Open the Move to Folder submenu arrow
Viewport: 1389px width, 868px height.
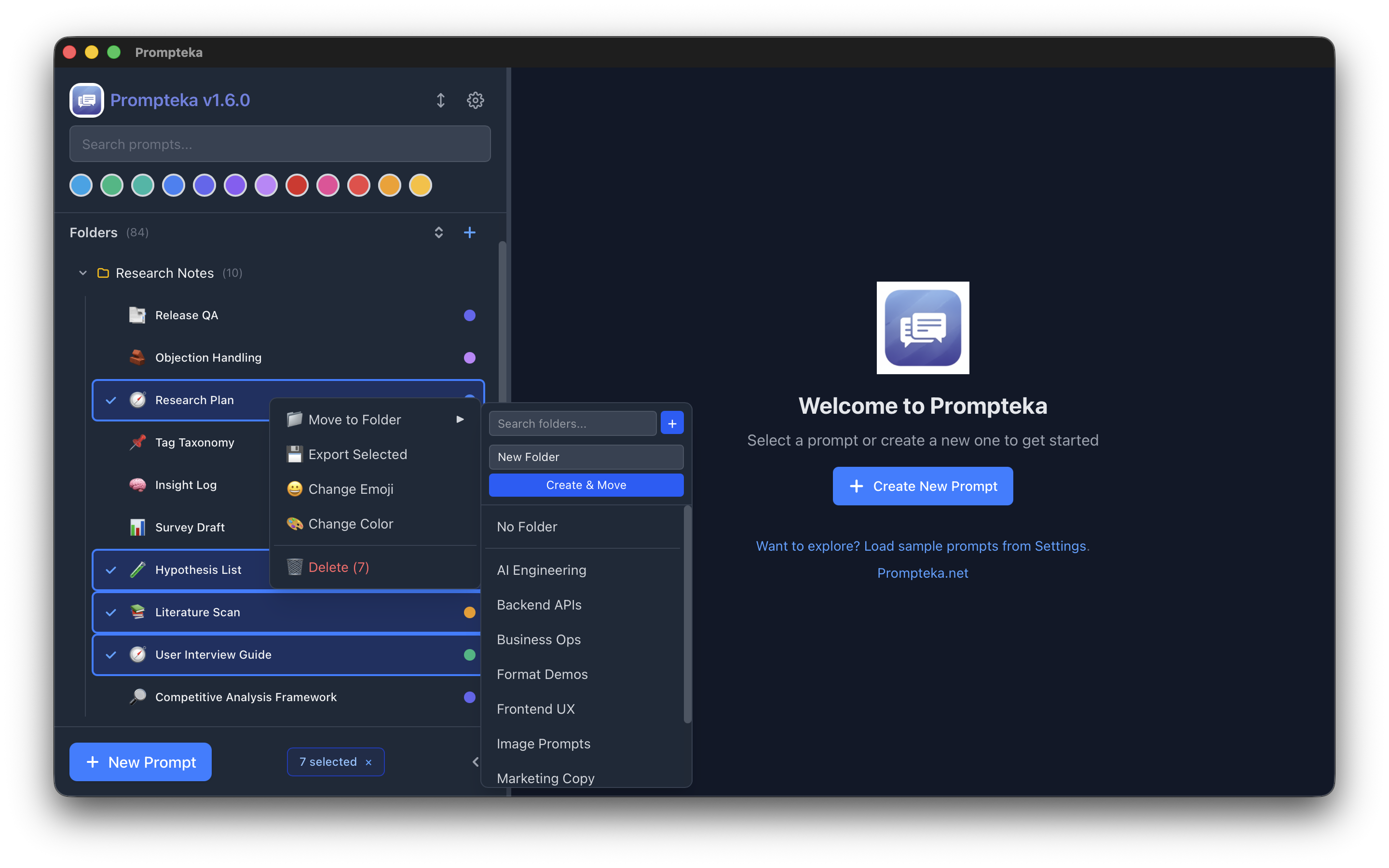tap(460, 419)
